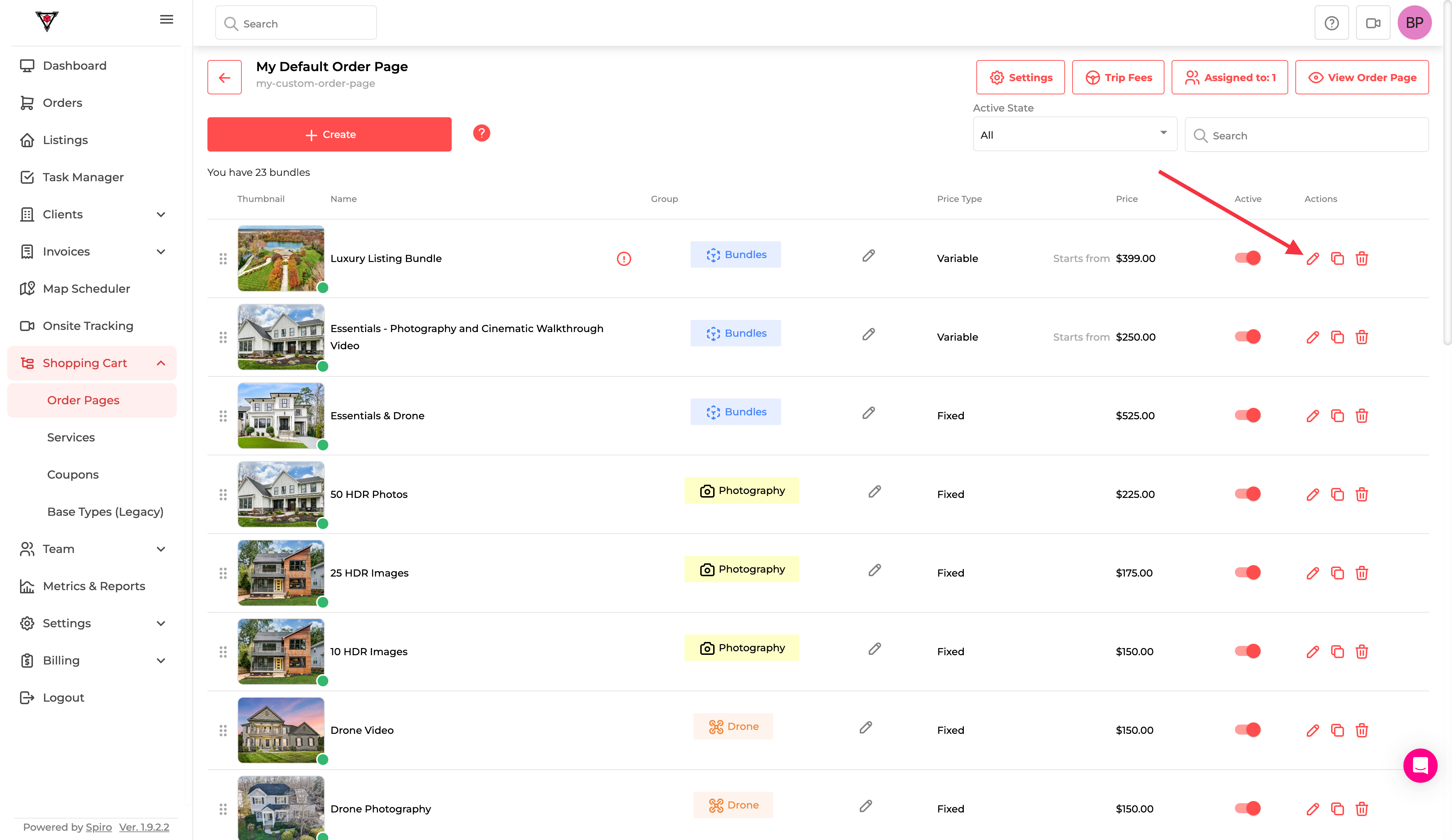1452x840 pixels.
Task: Open the video camera icon in the top bar
Action: 1373,23
